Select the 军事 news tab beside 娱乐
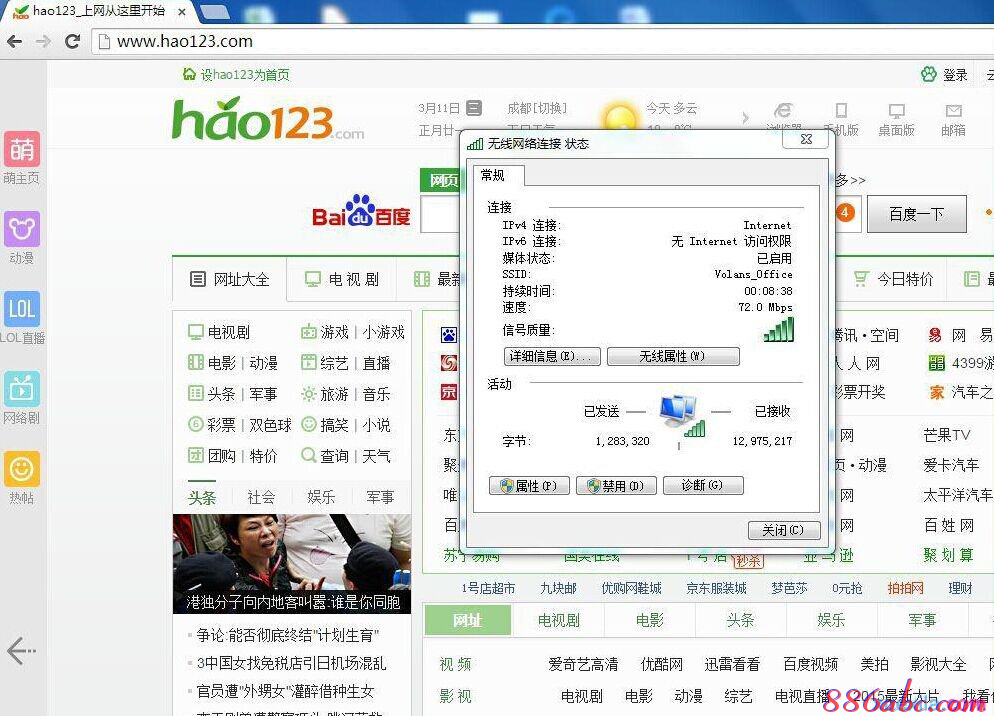The height and width of the screenshot is (716, 994). (x=380, y=497)
